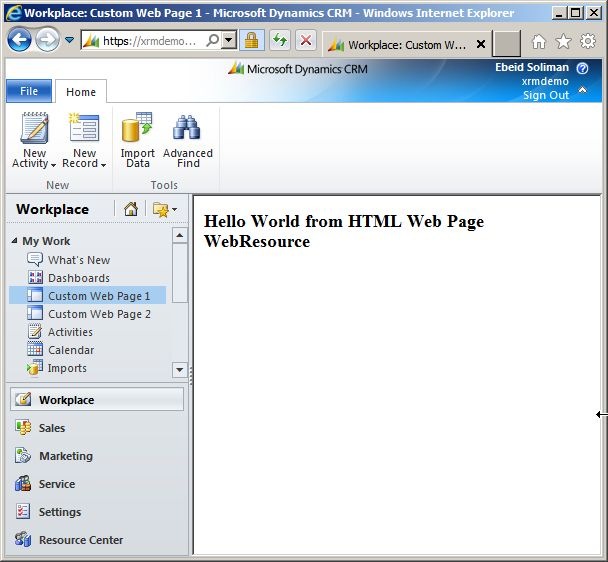The height and width of the screenshot is (562, 608).
Task: Click the Sign Out link
Action: tap(546, 95)
